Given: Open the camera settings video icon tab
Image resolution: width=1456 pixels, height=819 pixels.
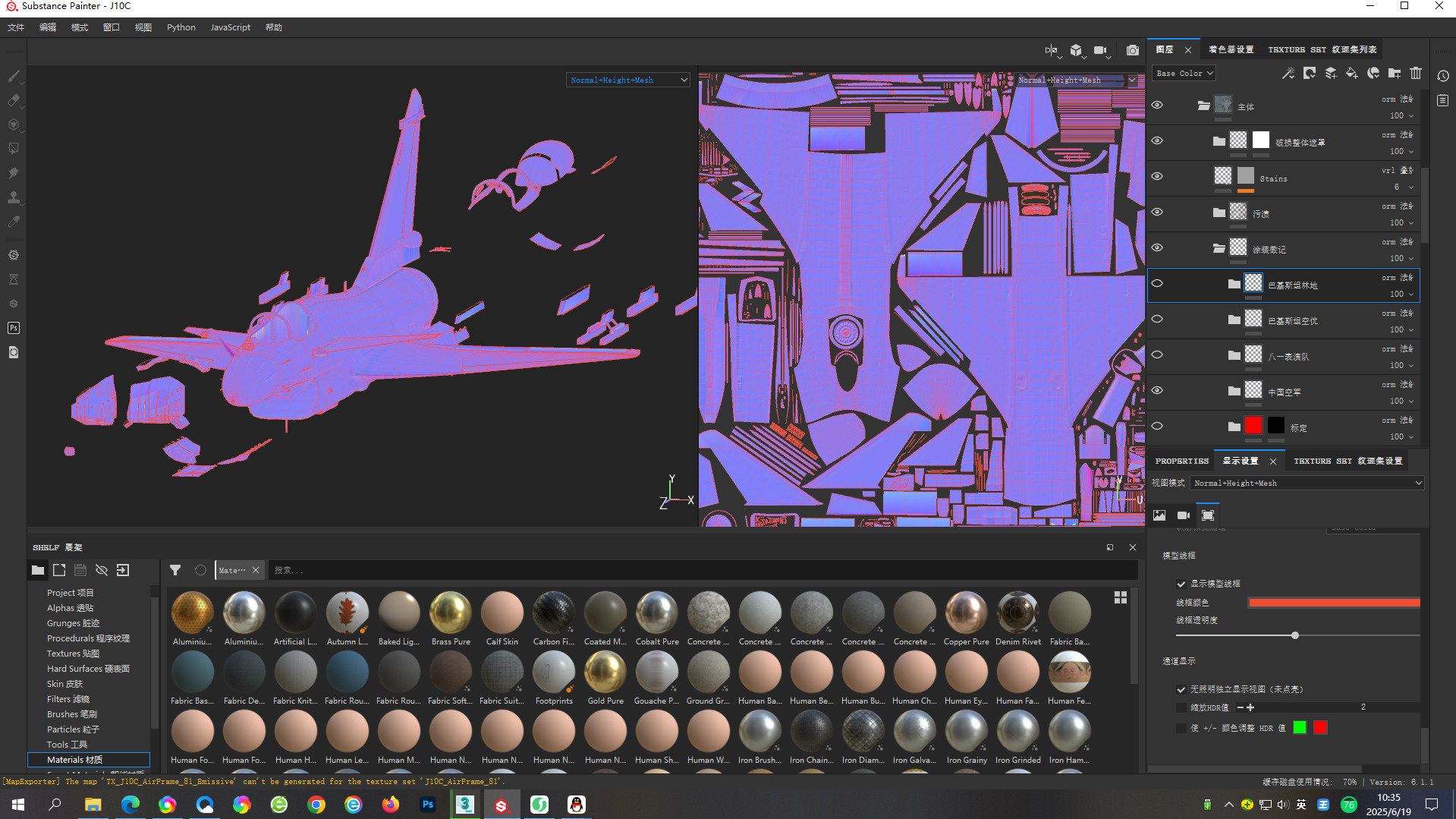Looking at the screenshot, I should (x=1184, y=515).
